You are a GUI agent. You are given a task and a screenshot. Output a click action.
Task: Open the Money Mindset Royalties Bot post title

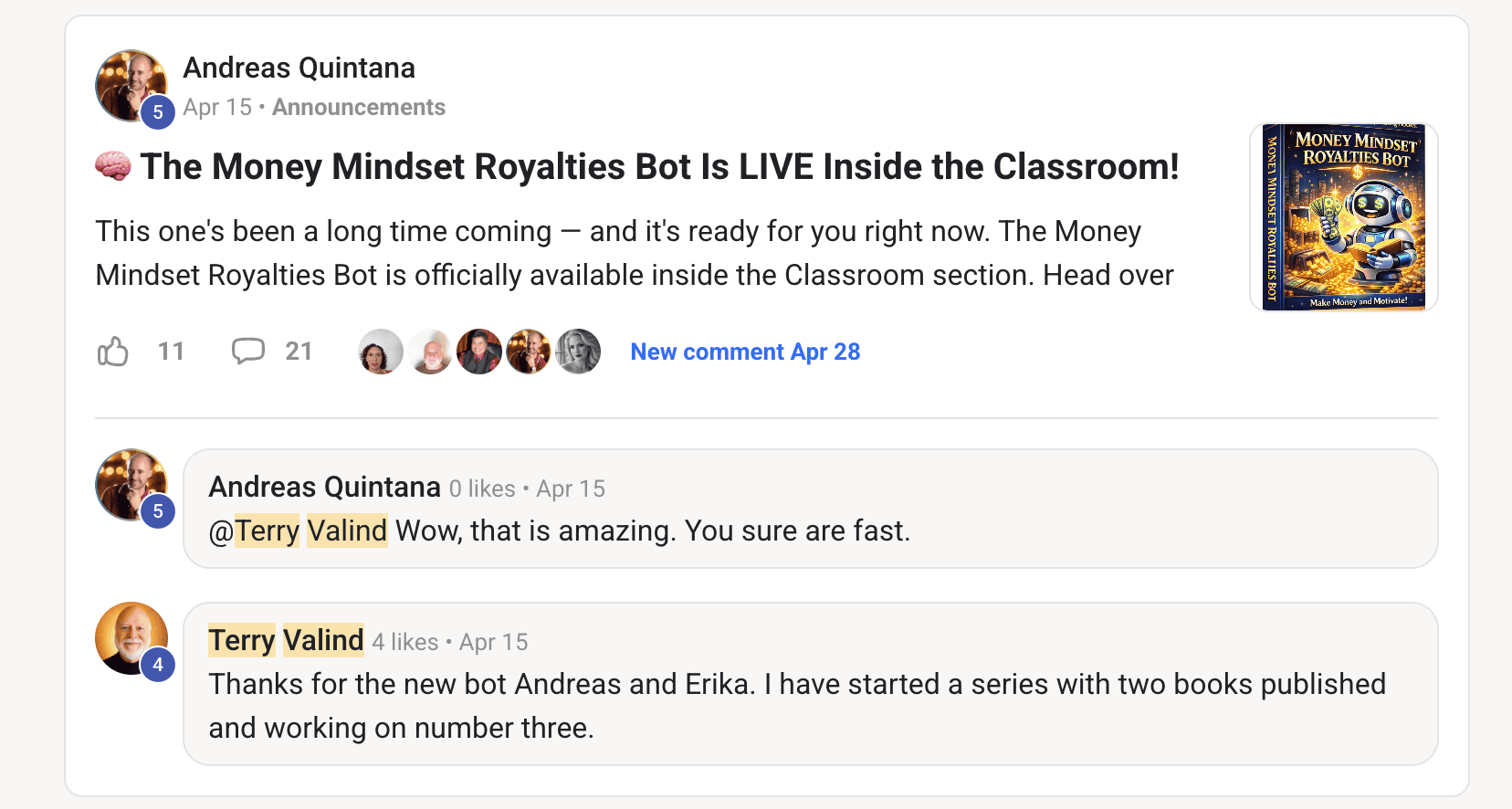click(659, 167)
